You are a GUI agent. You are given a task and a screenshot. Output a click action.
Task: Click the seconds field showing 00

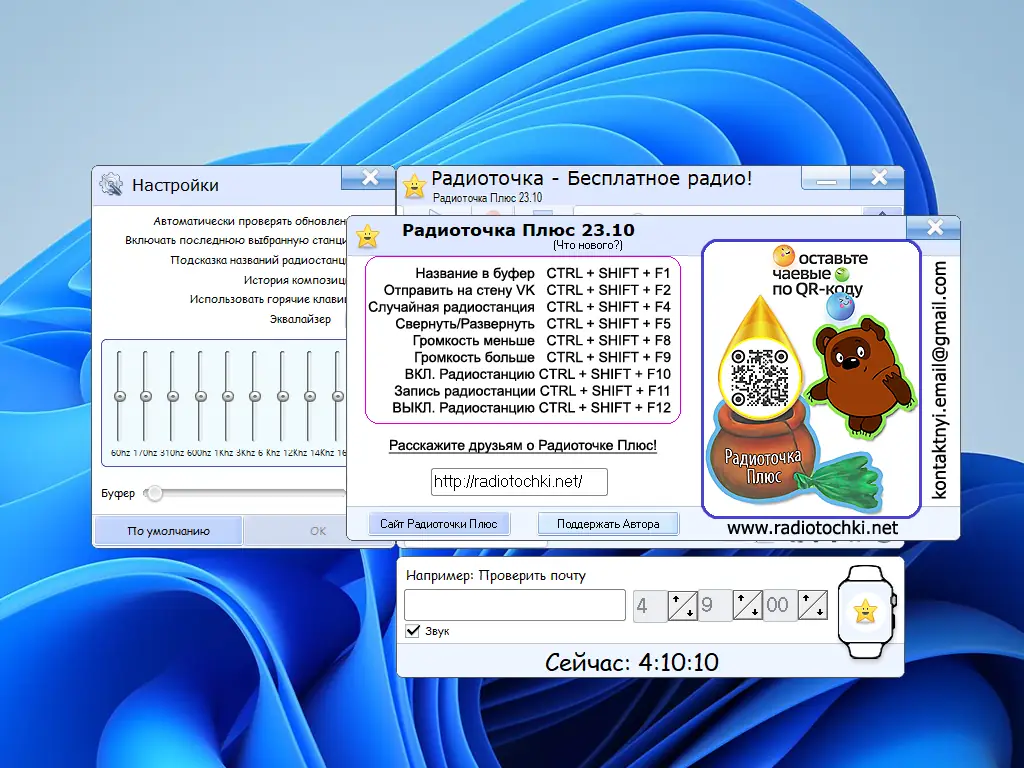pos(780,605)
